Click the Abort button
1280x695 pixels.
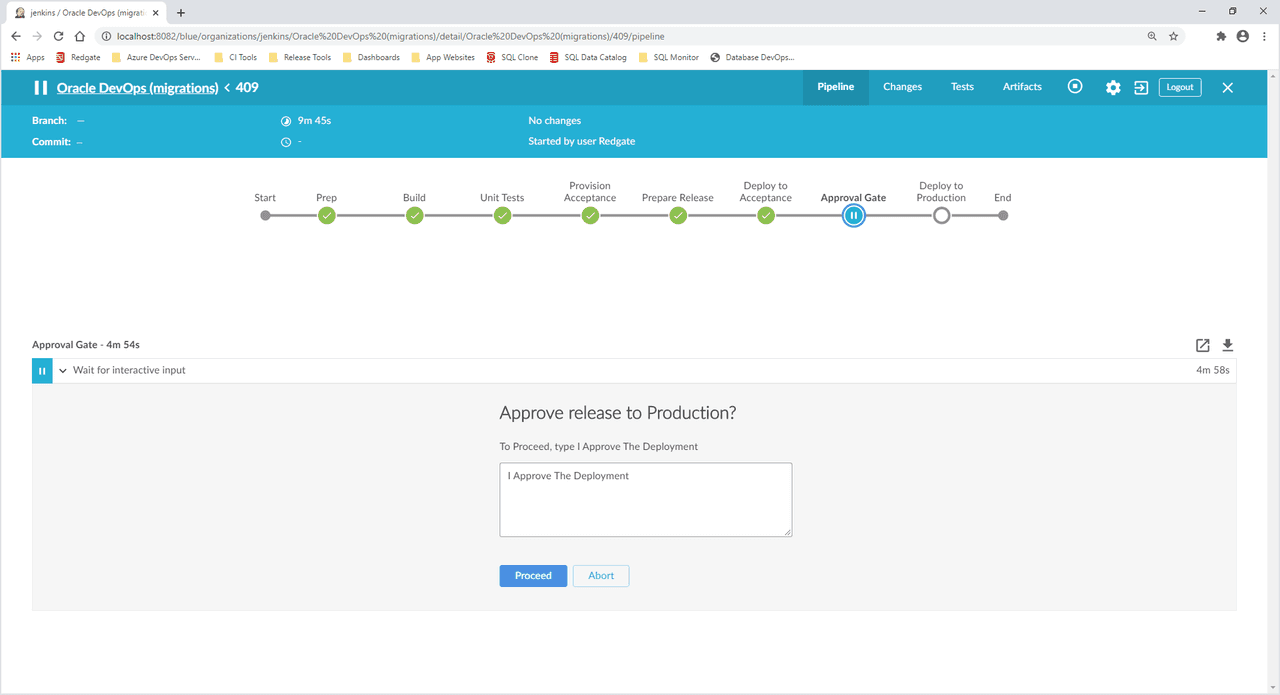(x=601, y=576)
